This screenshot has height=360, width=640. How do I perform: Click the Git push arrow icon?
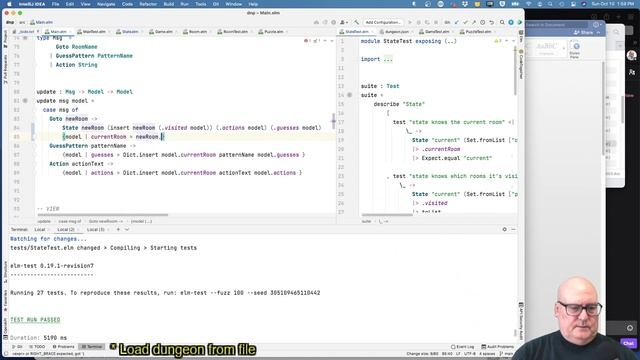[x=474, y=22]
